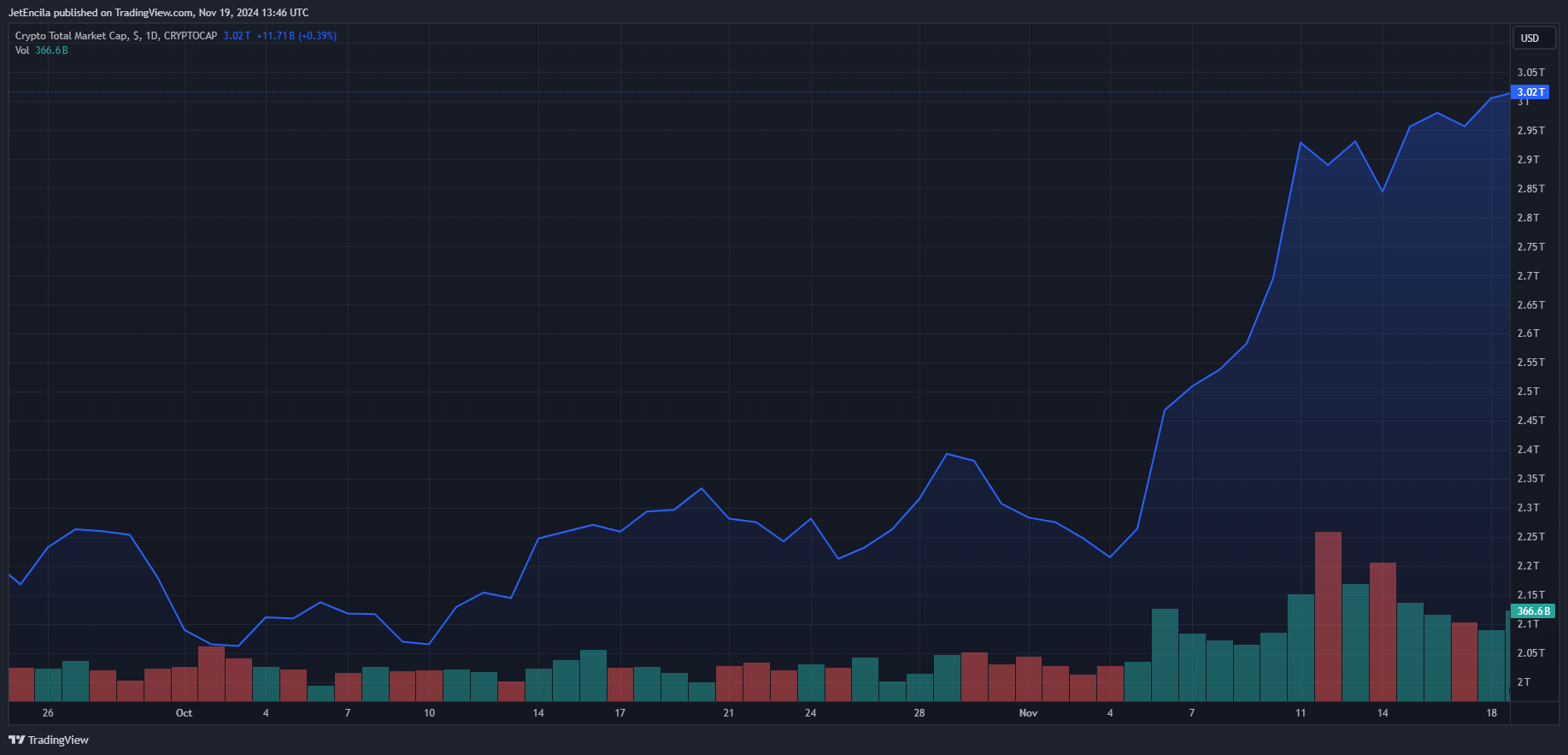The image size is (1568, 755).
Task: Click the TradingView logo icon
Action: tap(16, 740)
